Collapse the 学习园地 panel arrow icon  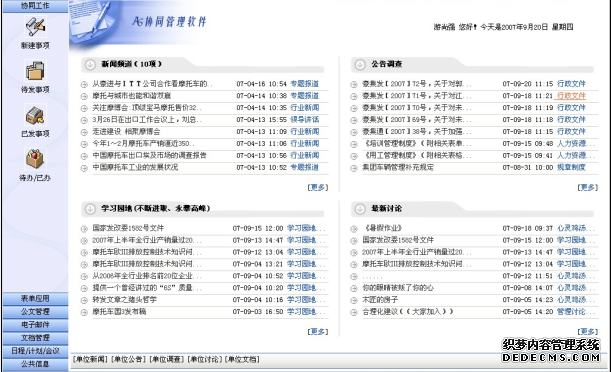pyautogui.click(x=90, y=209)
